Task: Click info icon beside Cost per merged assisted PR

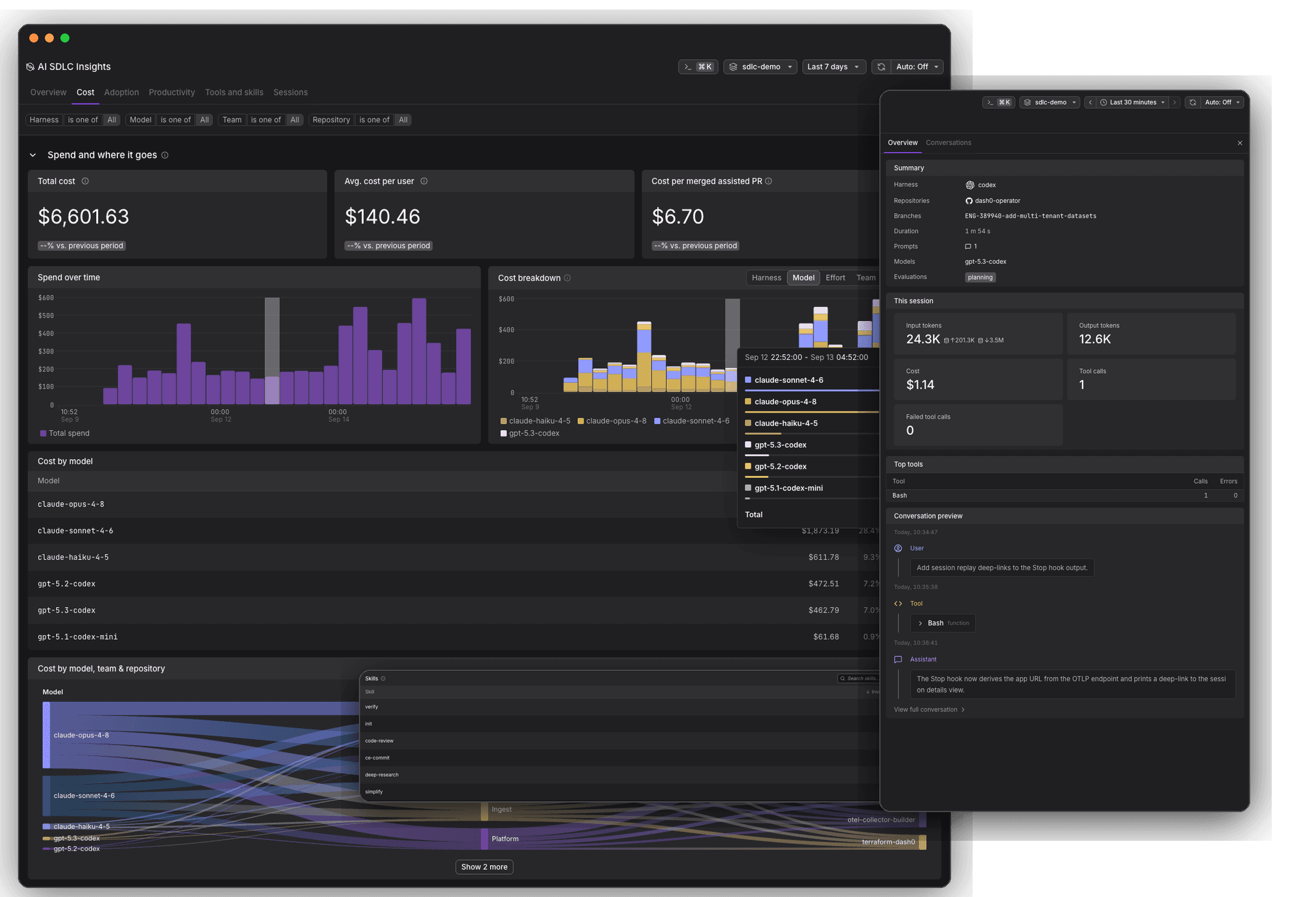Action: coord(769,181)
